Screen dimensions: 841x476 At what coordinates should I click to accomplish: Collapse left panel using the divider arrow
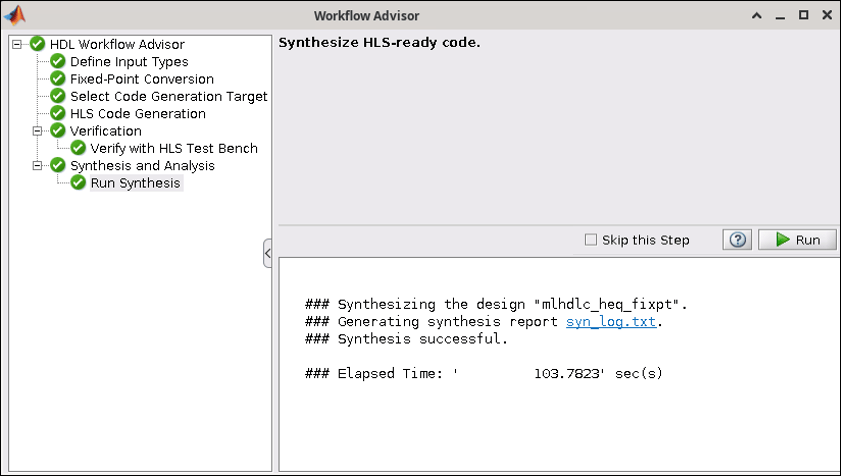point(268,254)
